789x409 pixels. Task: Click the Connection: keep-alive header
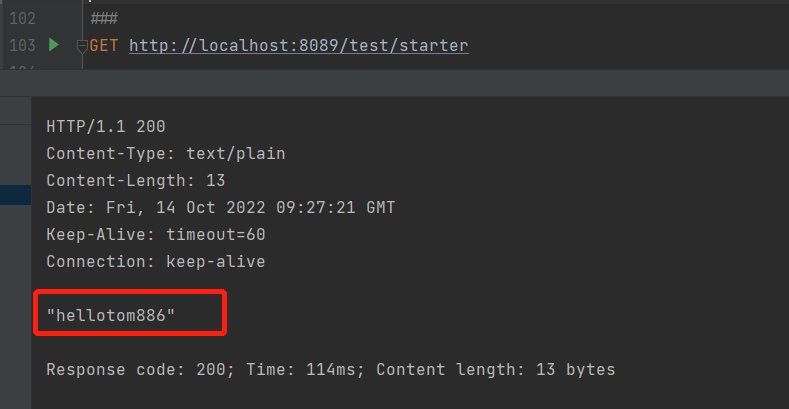(x=155, y=262)
